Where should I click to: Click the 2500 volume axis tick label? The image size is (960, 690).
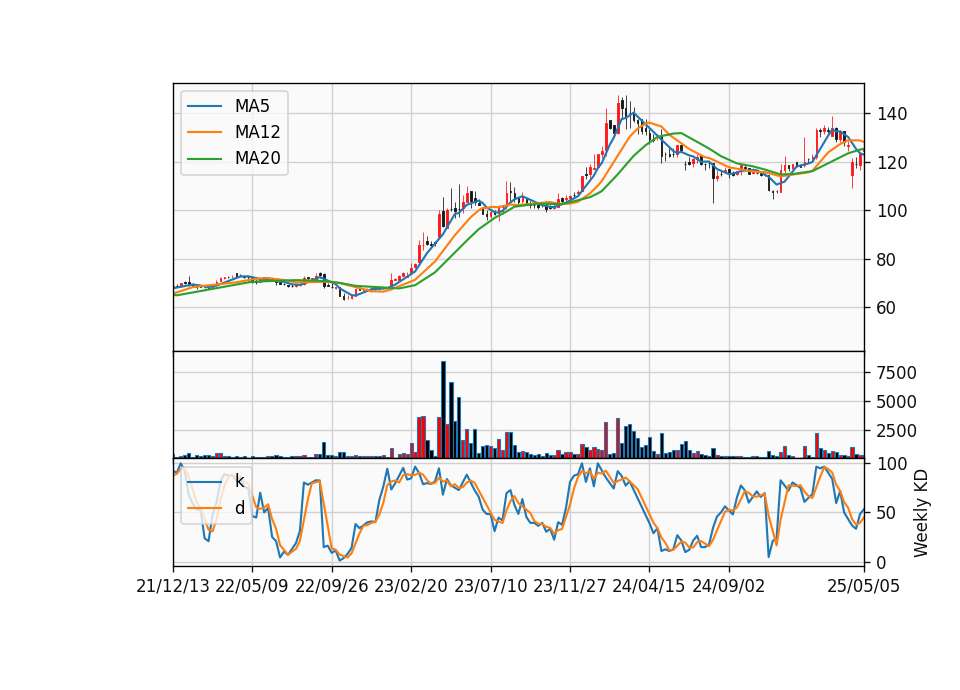896,431
